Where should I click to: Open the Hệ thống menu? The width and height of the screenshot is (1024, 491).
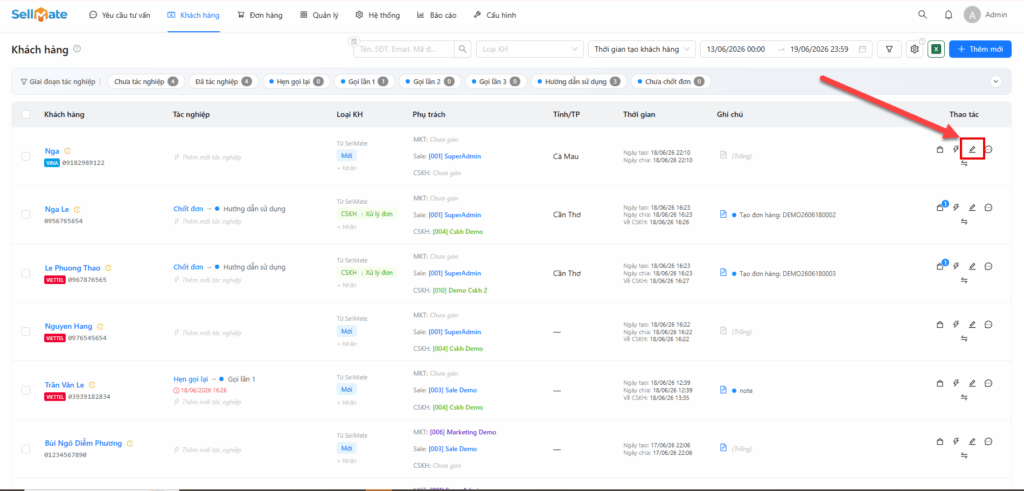click(379, 15)
